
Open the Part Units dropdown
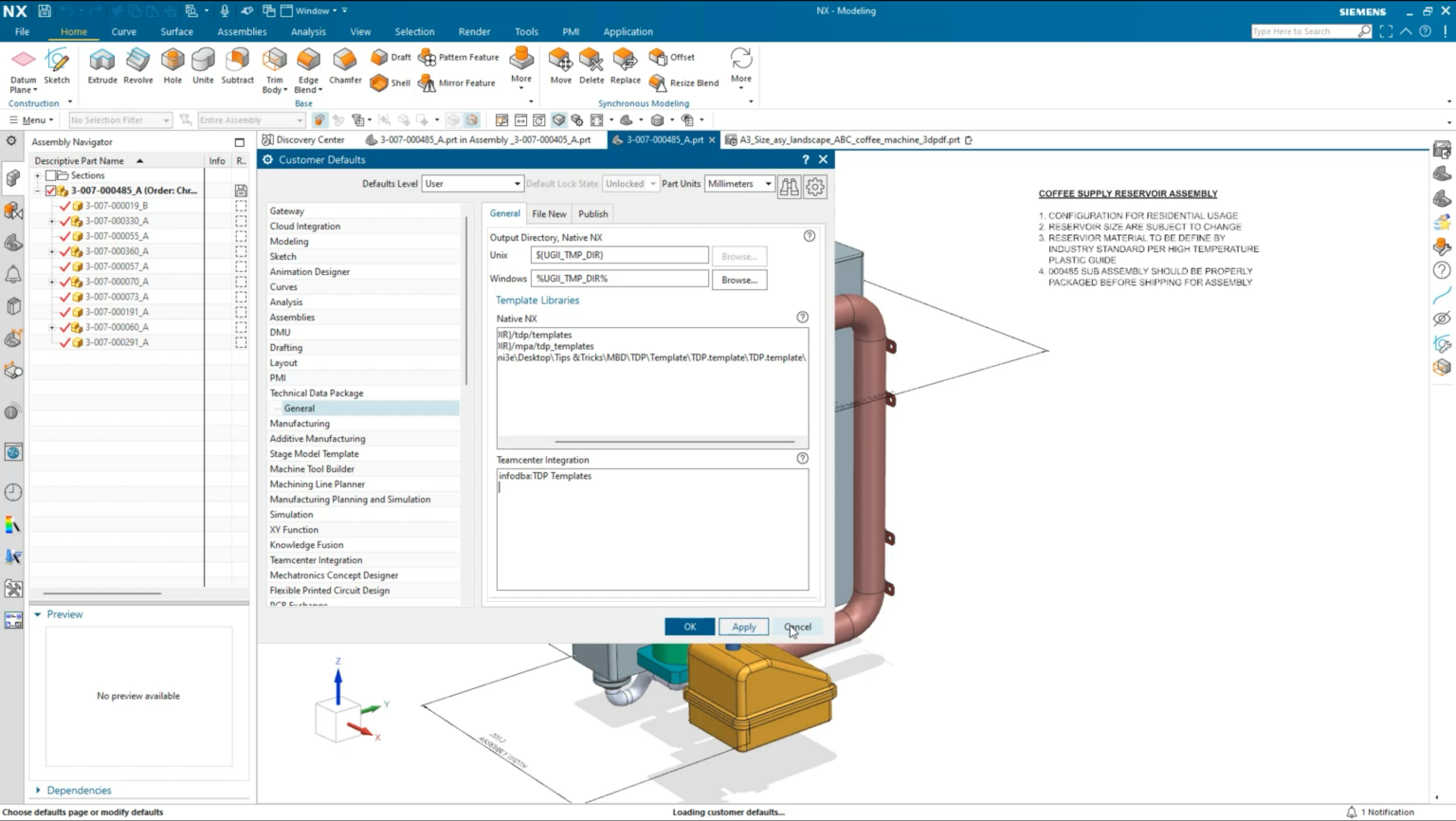point(739,183)
